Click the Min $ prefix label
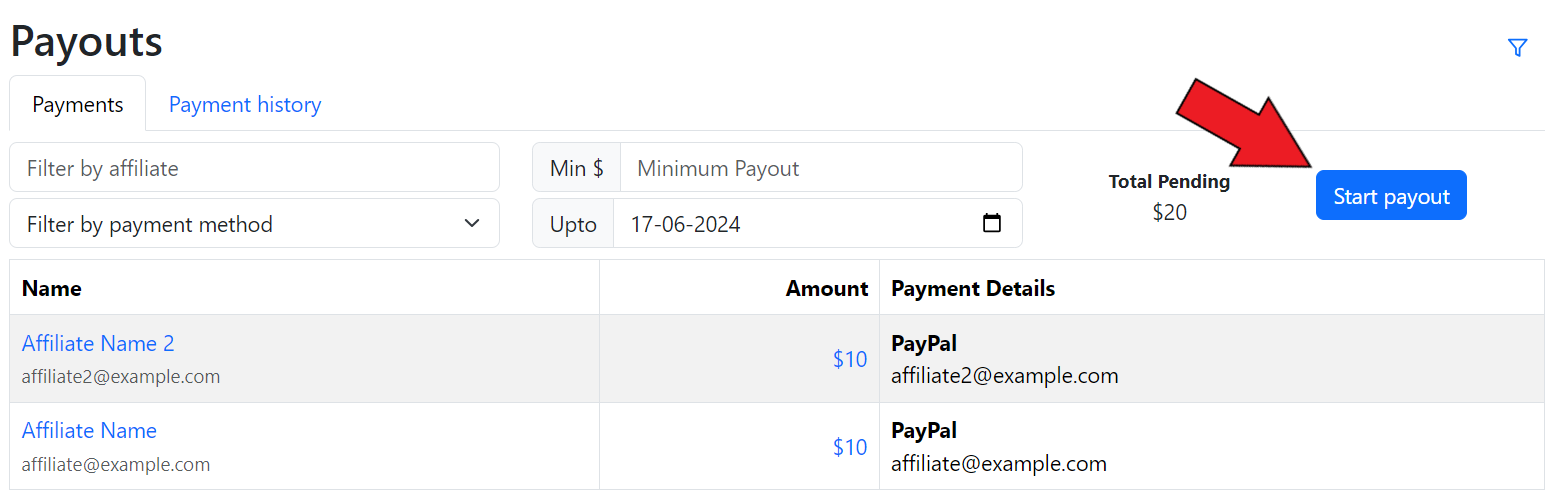 tap(577, 168)
